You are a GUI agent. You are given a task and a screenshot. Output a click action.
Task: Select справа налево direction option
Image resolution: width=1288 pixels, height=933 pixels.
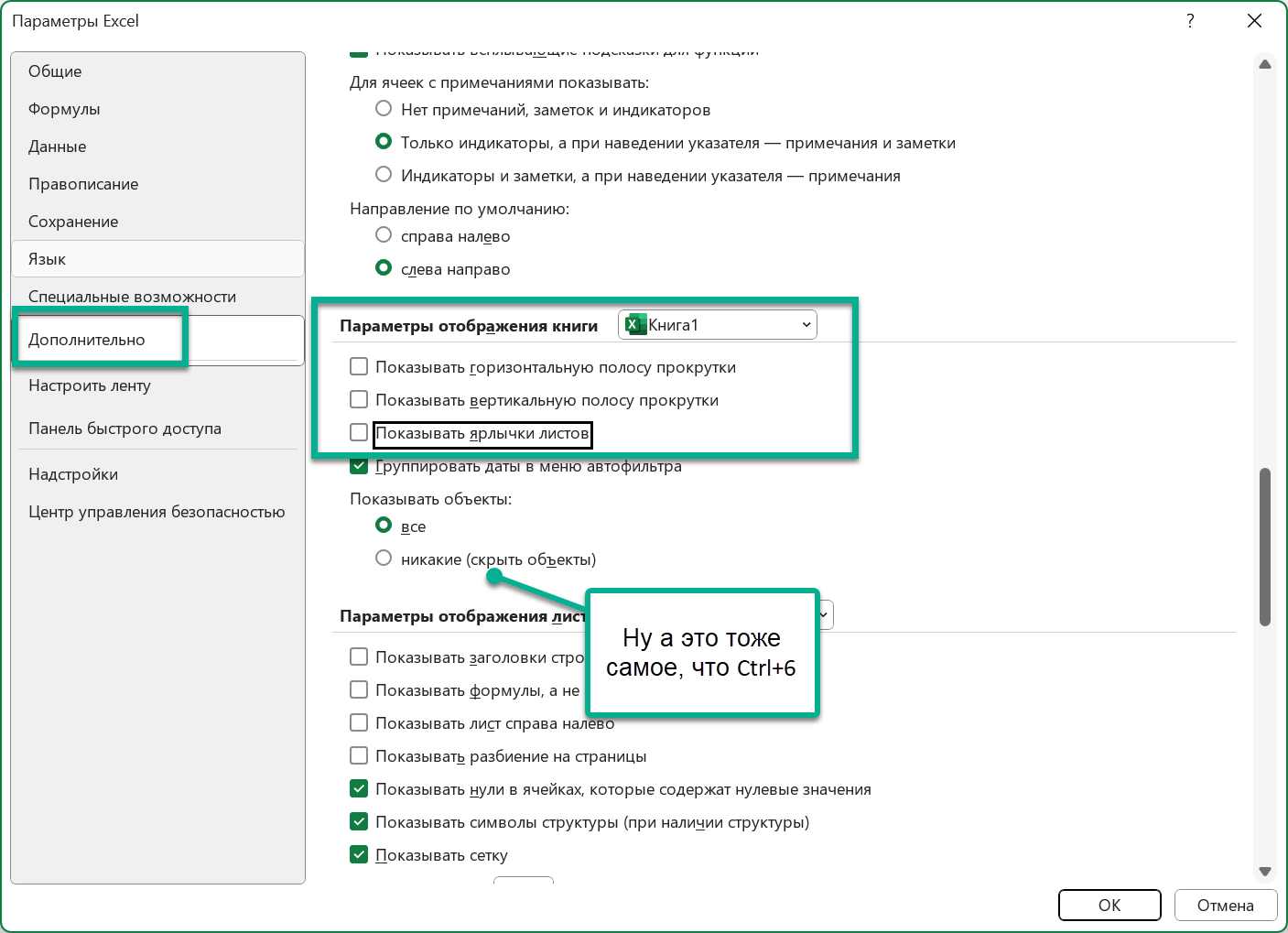click(384, 235)
